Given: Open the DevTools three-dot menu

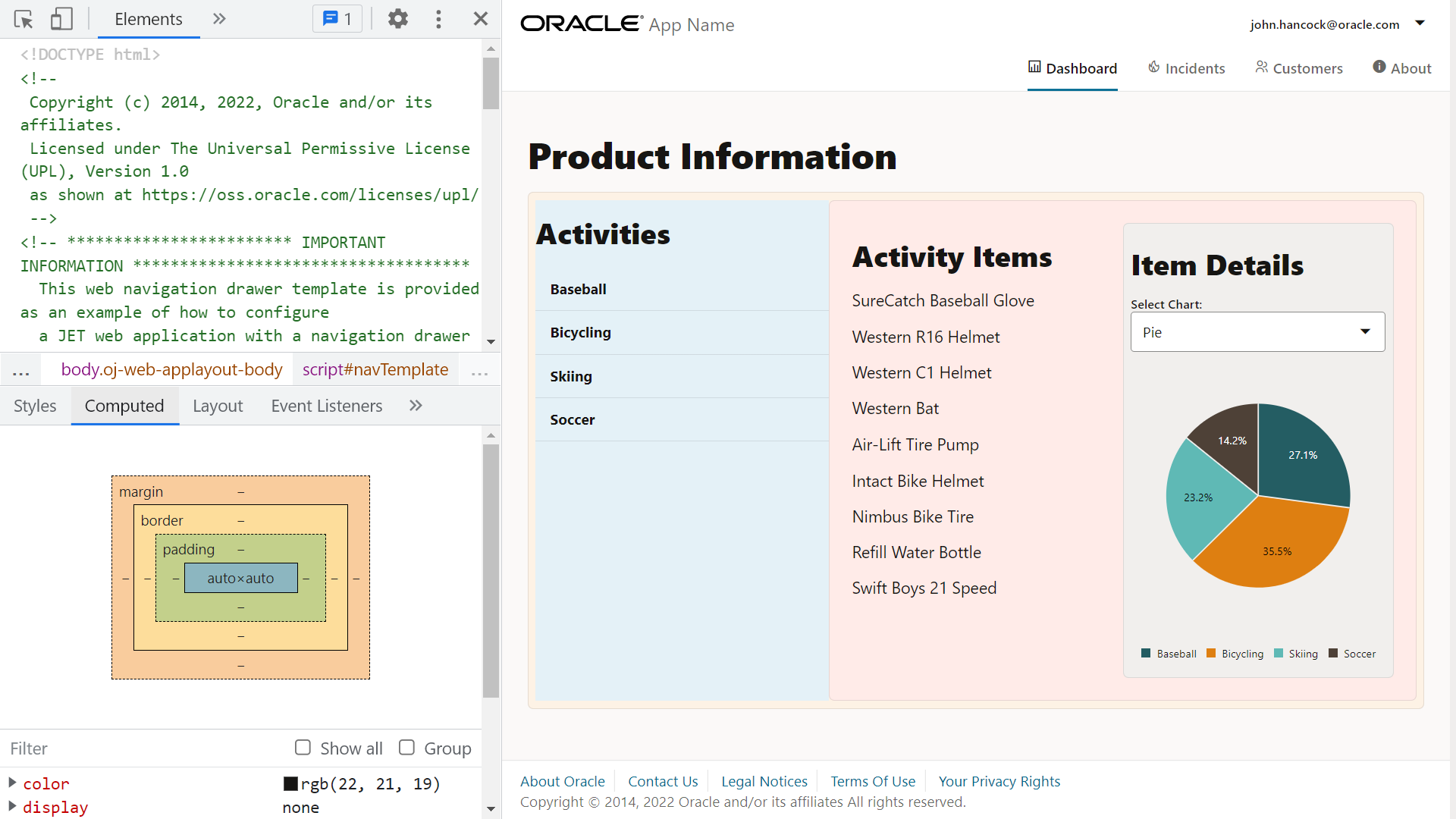Looking at the screenshot, I should [x=438, y=19].
